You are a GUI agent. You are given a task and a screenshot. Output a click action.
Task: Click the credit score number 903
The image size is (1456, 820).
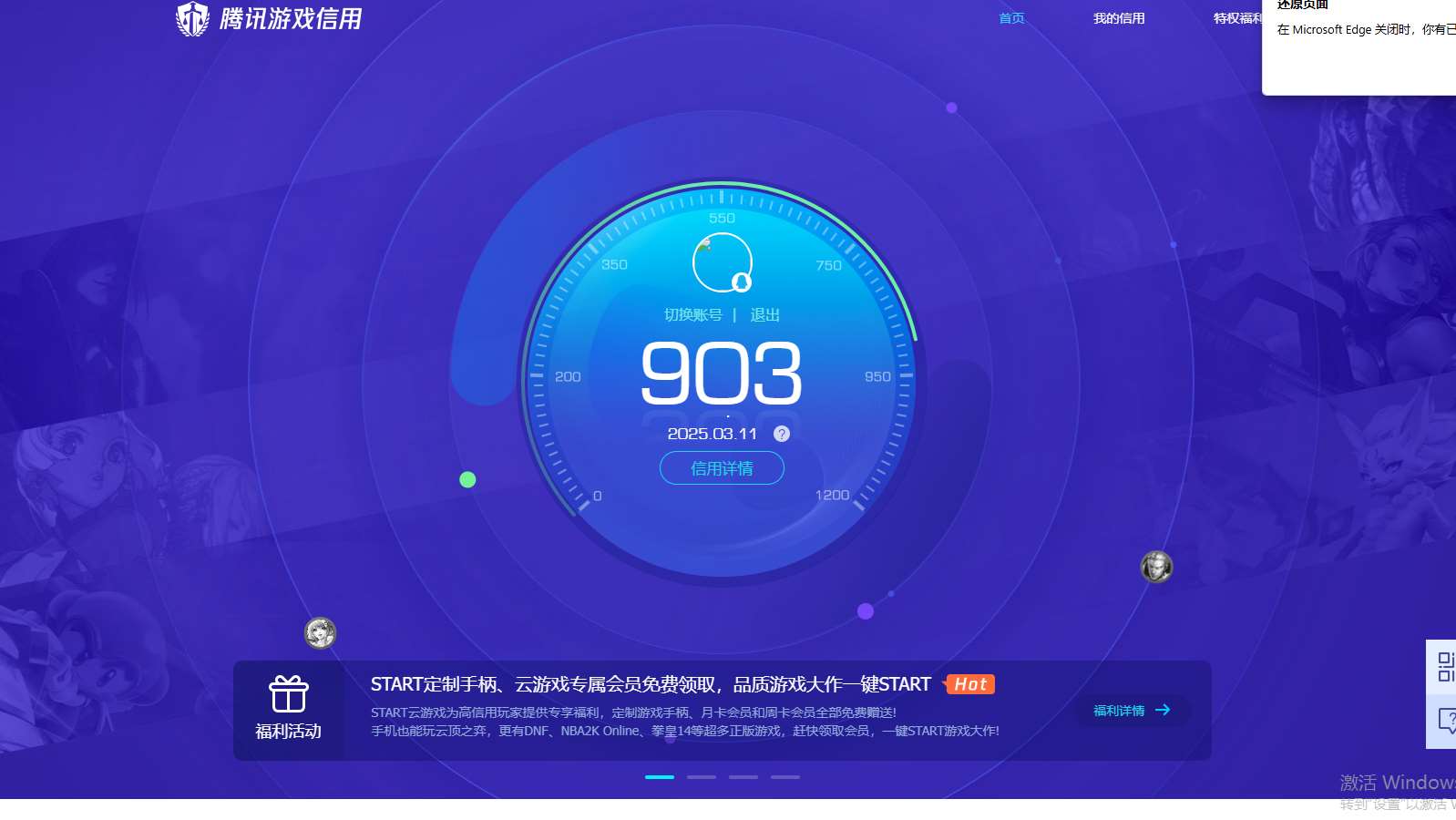(x=722, y=373)
